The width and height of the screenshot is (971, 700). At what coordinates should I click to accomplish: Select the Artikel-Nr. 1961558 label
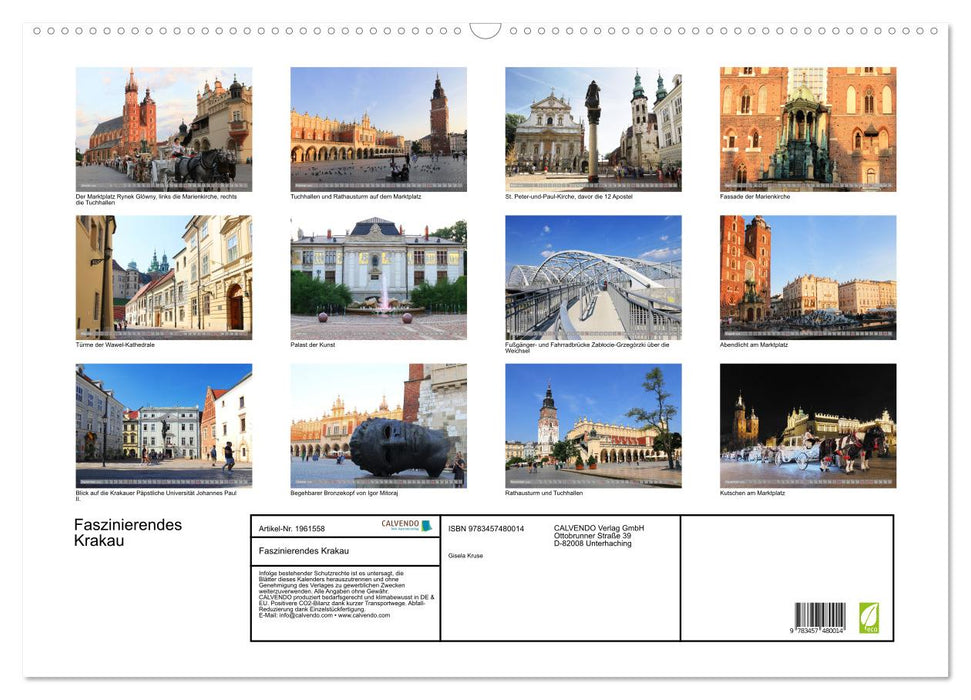(x=292, y=529)
